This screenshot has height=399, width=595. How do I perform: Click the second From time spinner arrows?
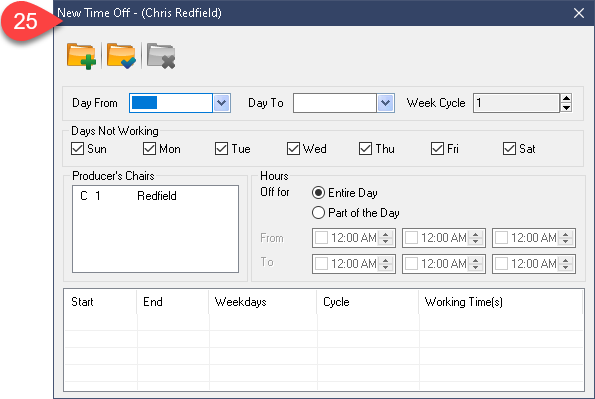click(475, 238)
